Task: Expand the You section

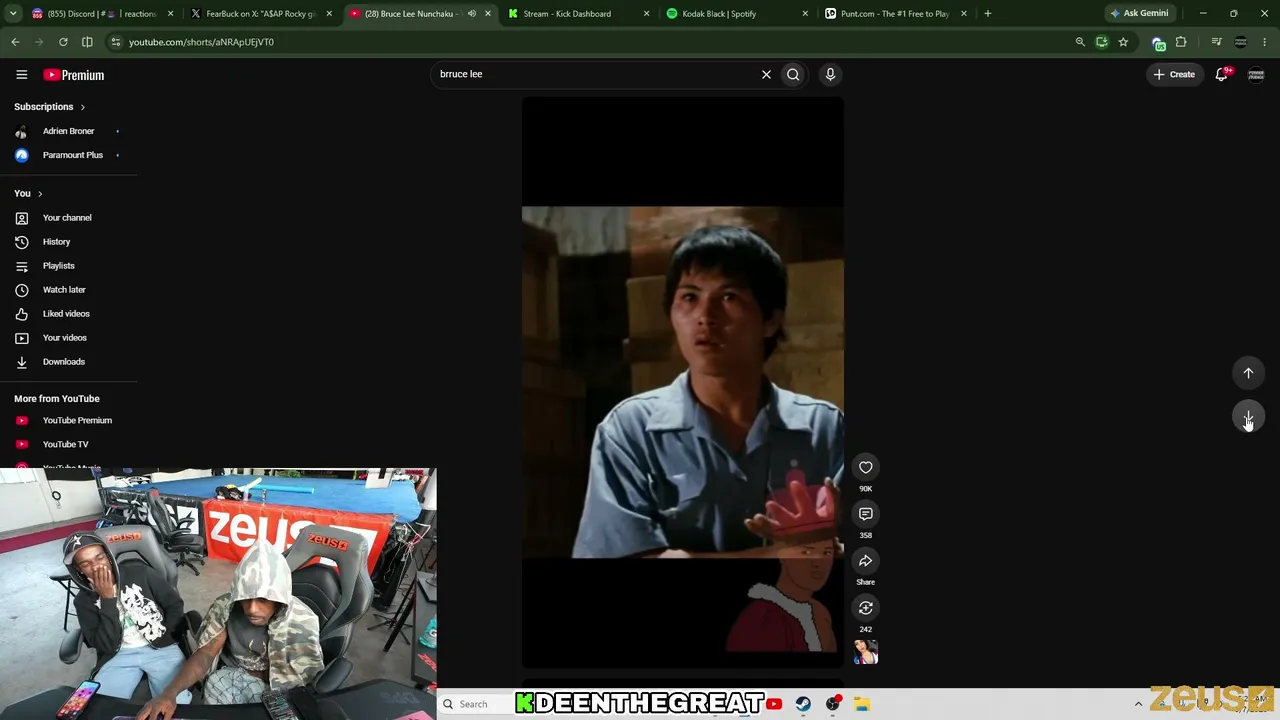Action: click(x=28, y=193)
